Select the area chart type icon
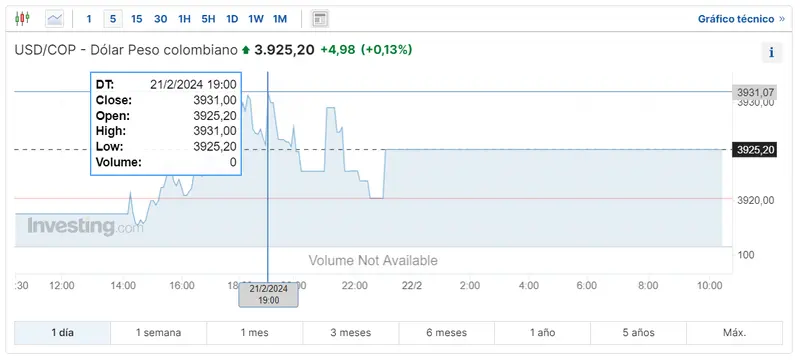The width and height of the screenshot is (800, 360). point(54,19)
